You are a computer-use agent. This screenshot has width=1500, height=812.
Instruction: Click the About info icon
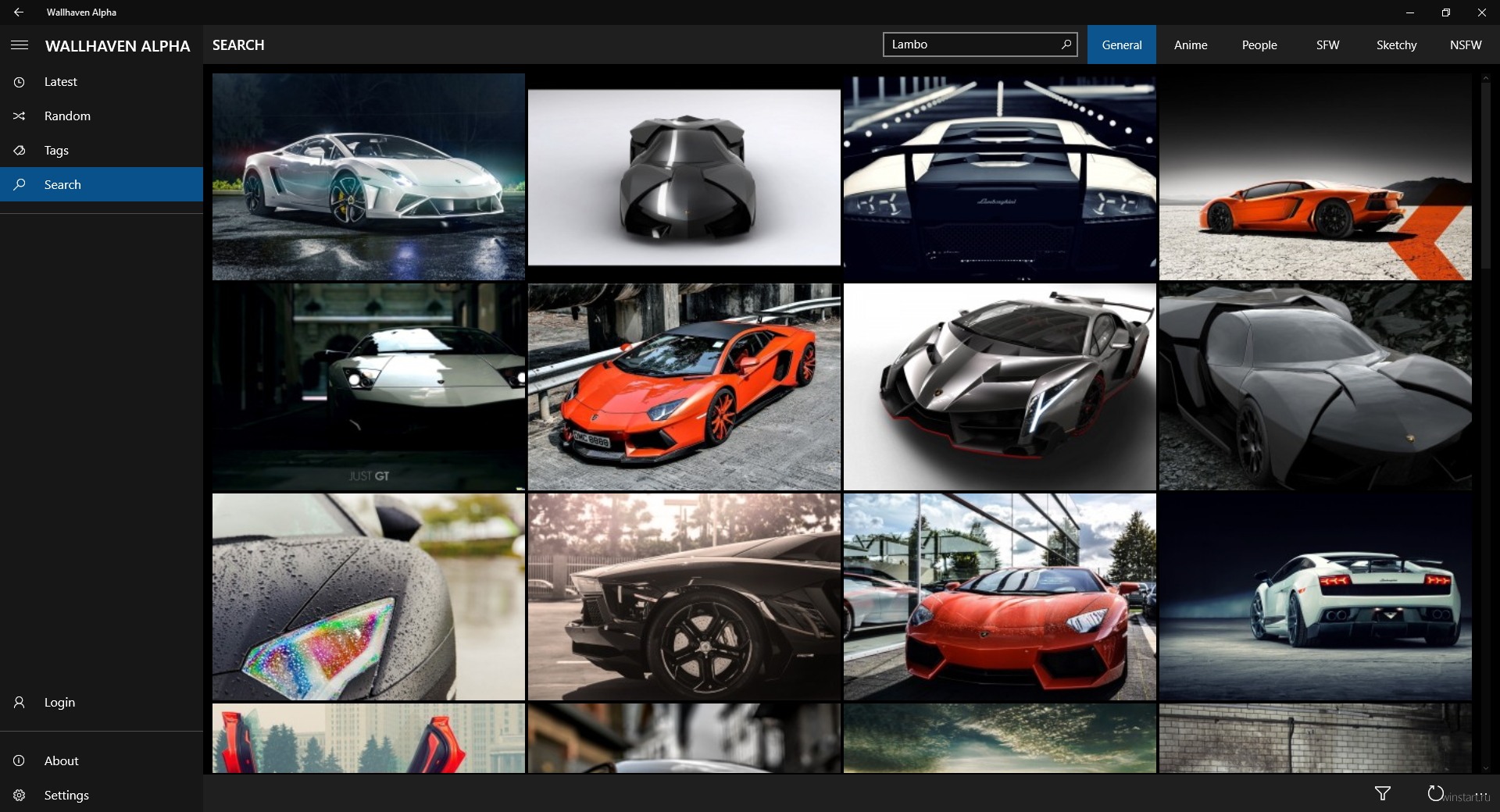point(20,760)
